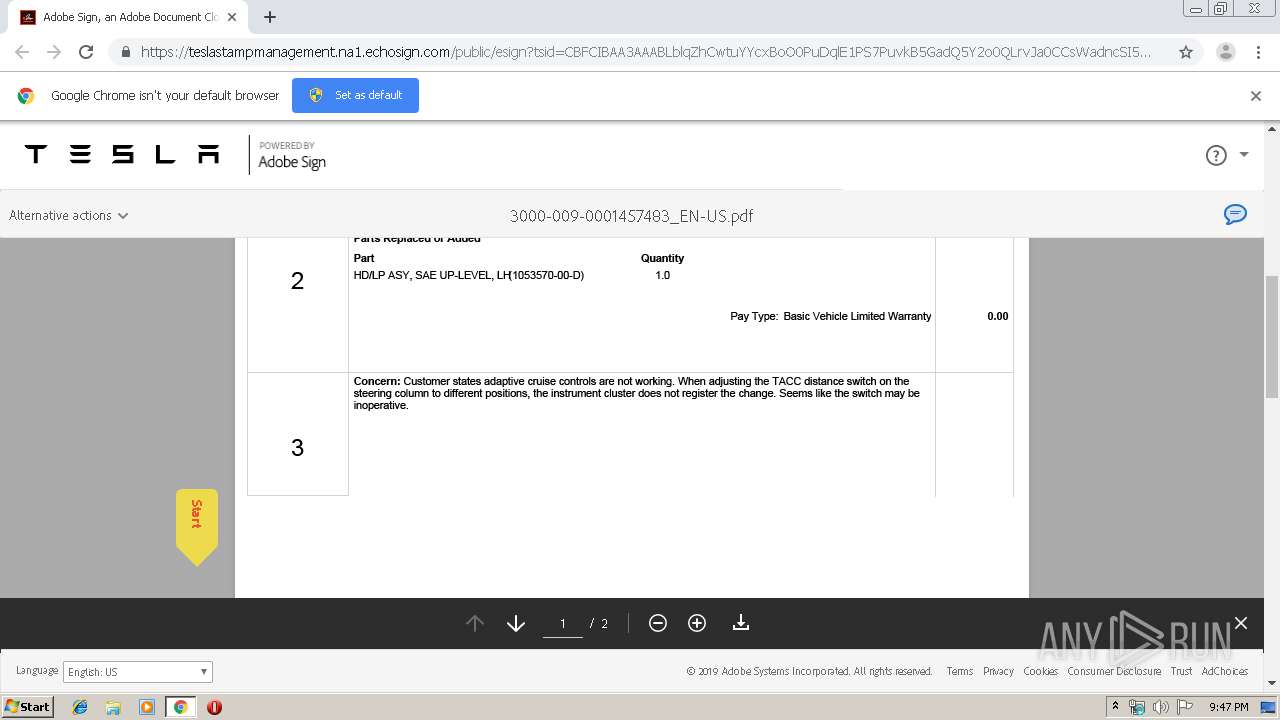Open the AdChoices link

tap(1224, 671)
